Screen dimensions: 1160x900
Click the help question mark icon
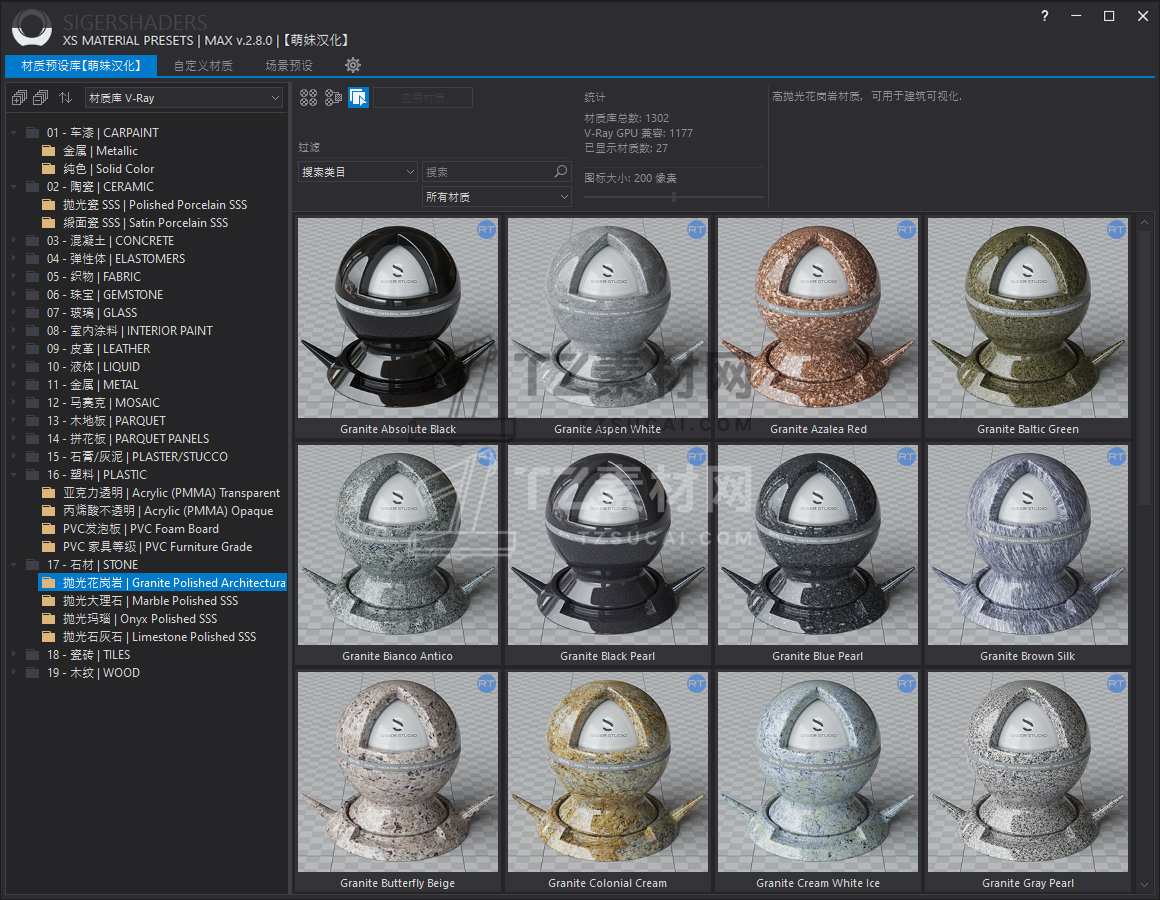click(x=1045, y=16)
